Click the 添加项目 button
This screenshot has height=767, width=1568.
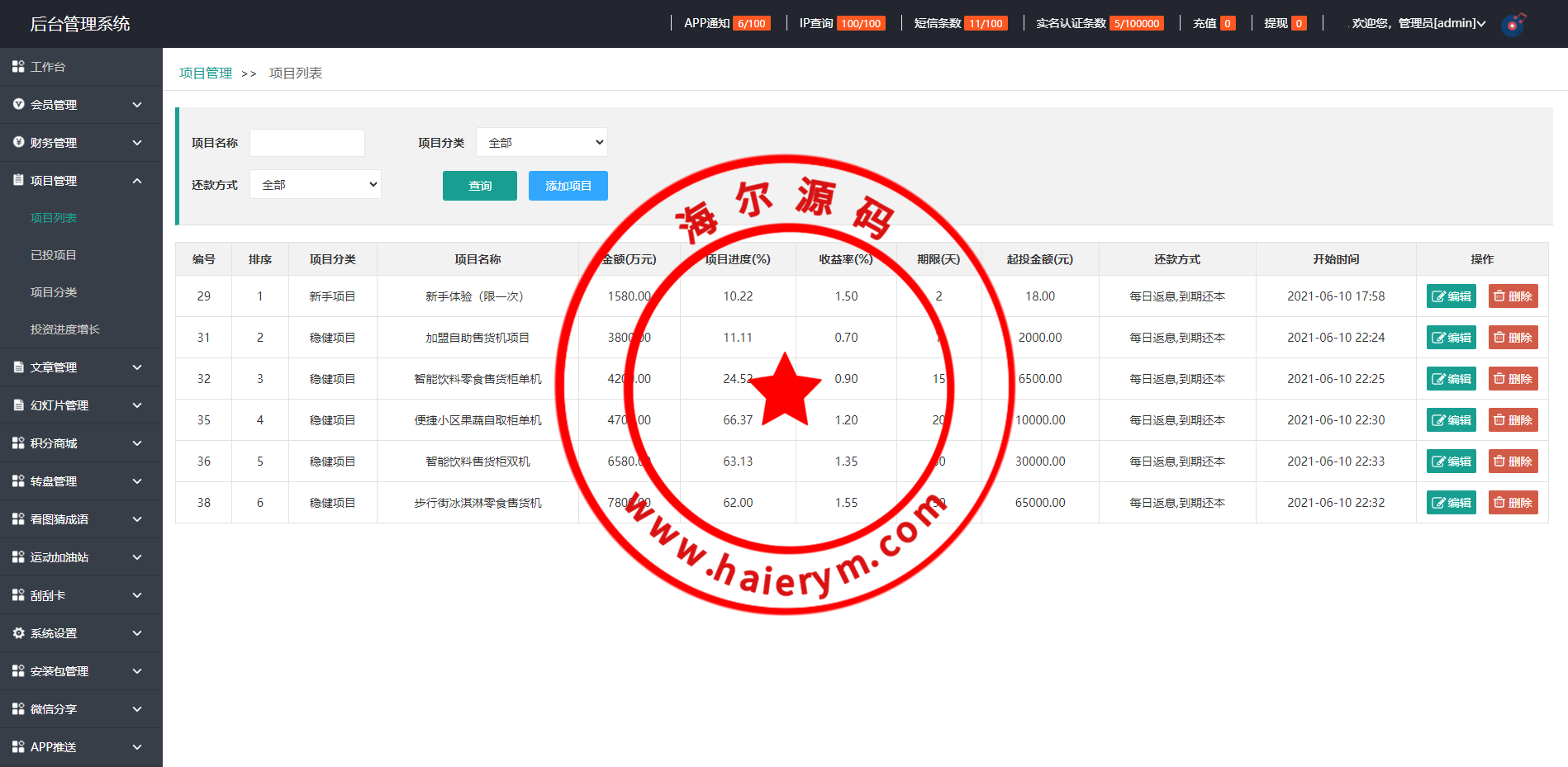click(x=568, y=186)
